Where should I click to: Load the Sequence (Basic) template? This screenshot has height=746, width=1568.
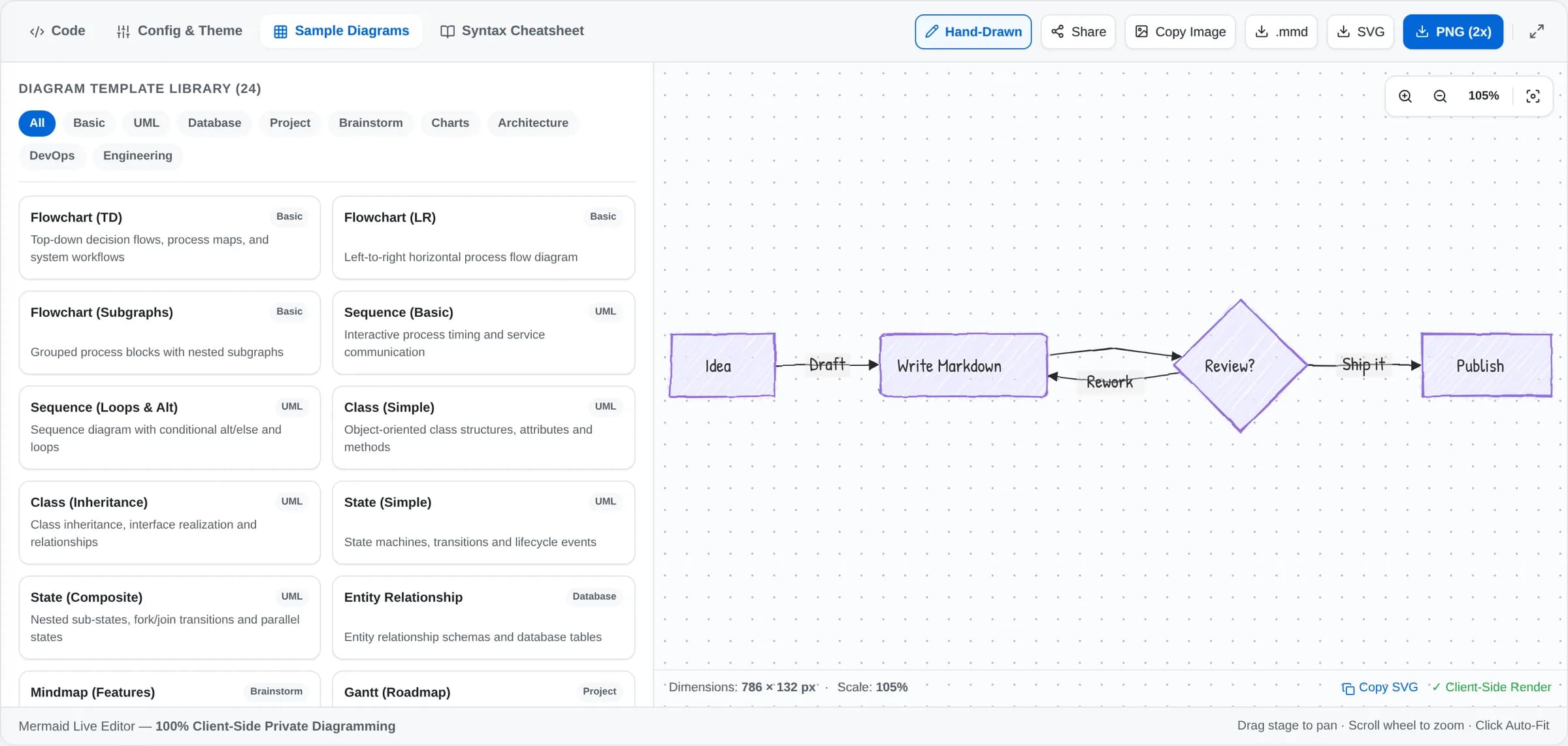[x=483, y=332]
